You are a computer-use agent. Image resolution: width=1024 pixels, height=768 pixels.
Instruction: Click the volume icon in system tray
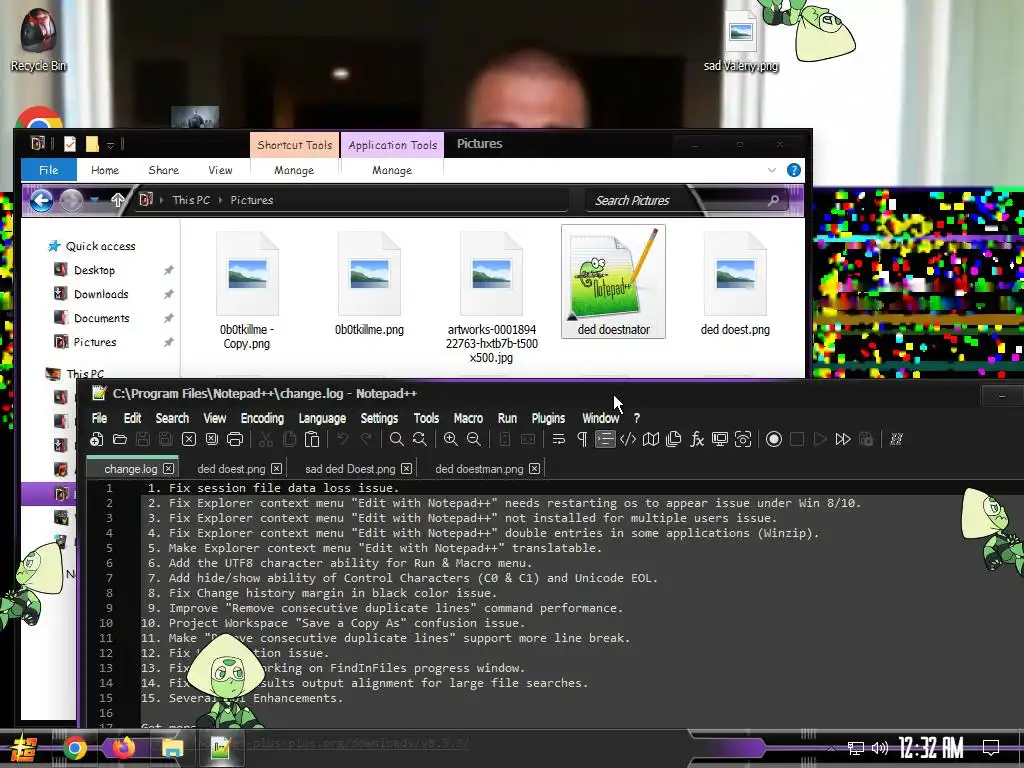880,748
